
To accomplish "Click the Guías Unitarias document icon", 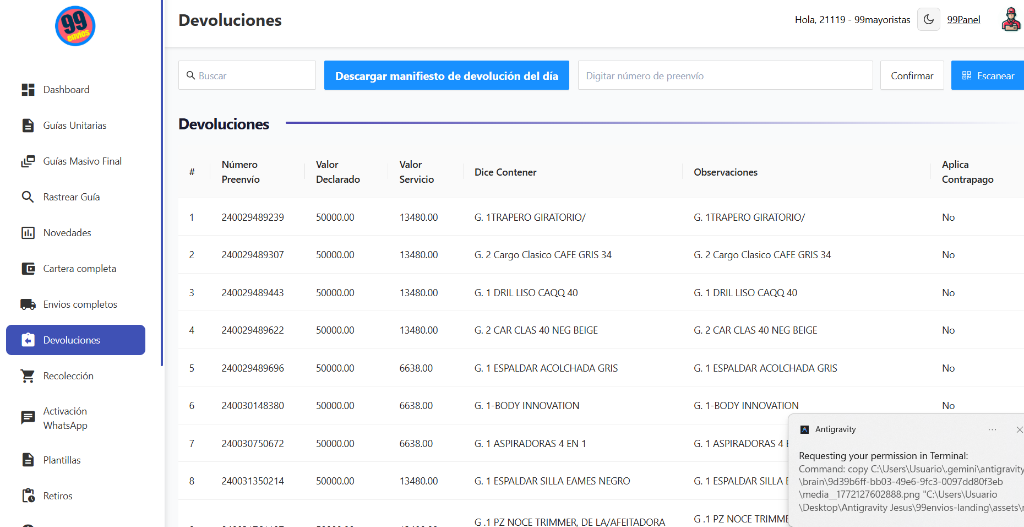I will coord(28,126).
